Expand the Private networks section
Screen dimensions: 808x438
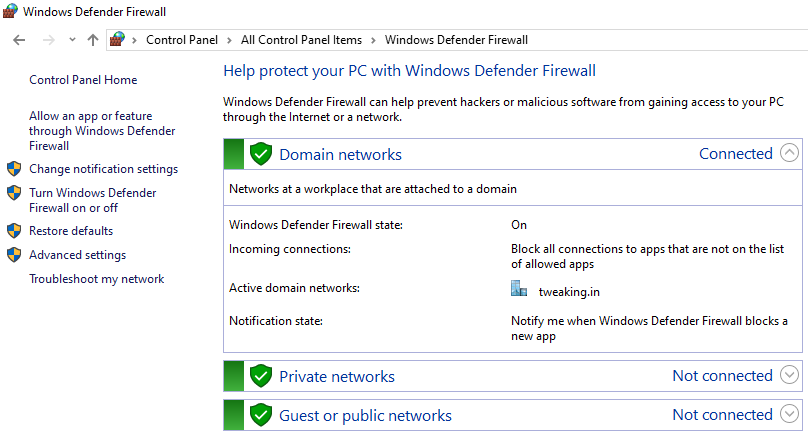click(789, 376)
